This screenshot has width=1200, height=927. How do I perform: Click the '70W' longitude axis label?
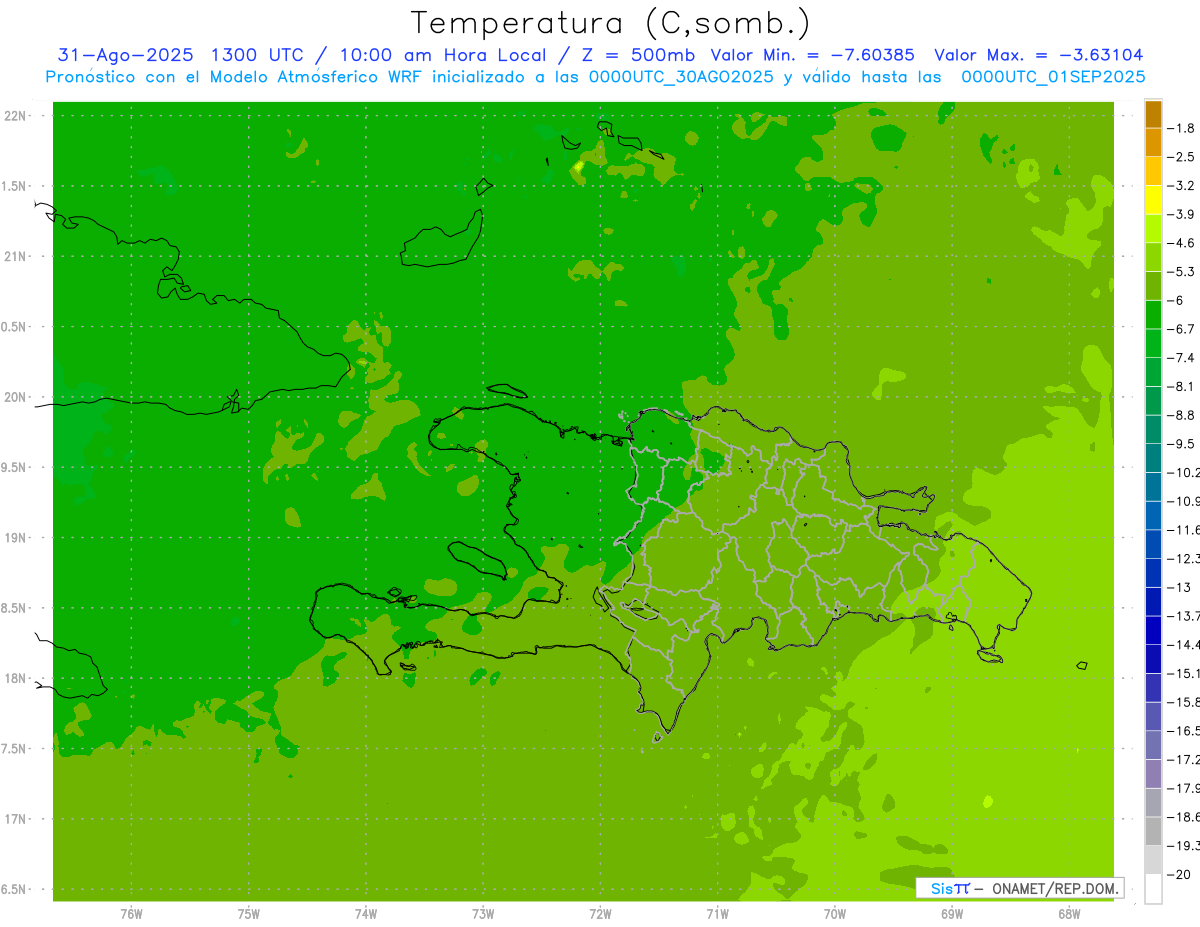[835, 914]
